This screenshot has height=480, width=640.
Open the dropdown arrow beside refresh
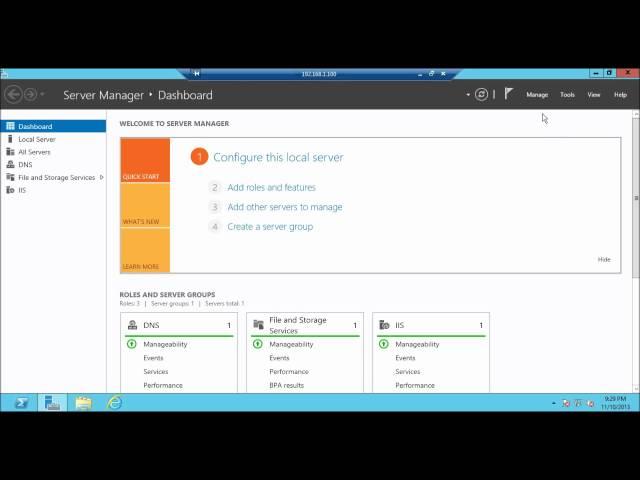468,95
